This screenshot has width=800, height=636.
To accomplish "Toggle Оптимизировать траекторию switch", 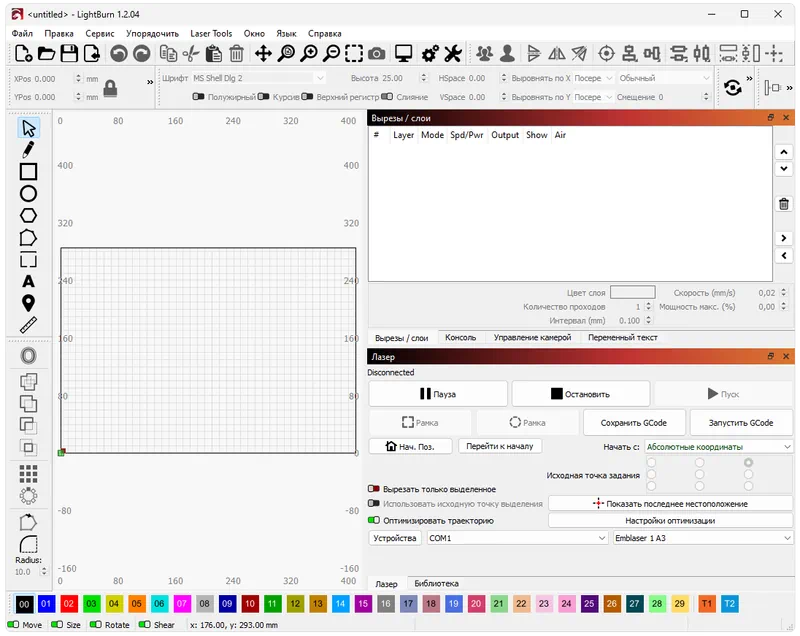I will (x=373, y=520).
